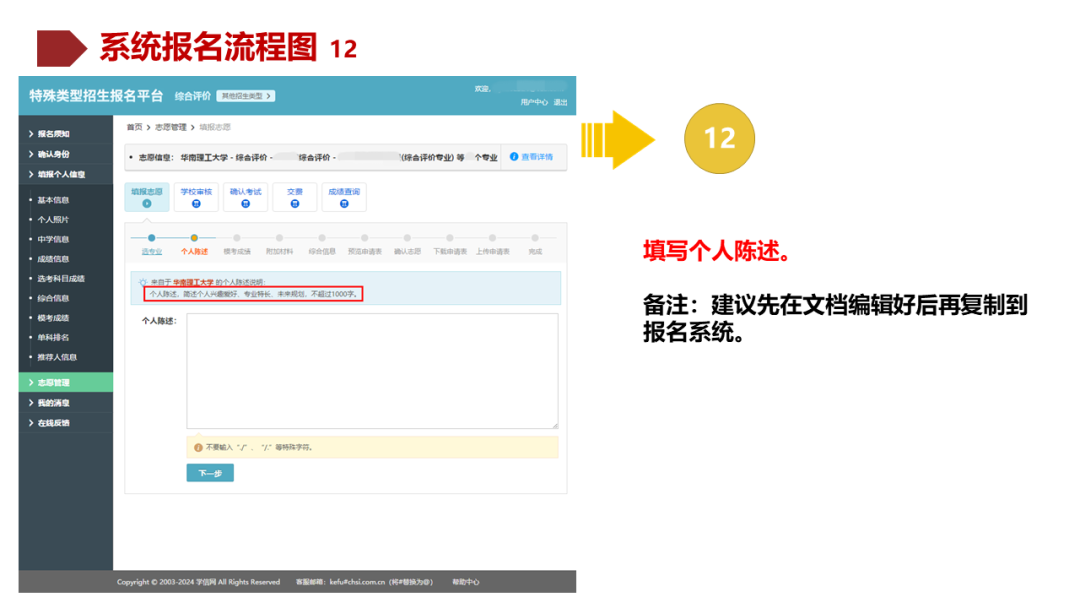Image resolution: width=1080 pixels, height=608 pixels.
Task: Expand the 确认身份 sidebar section
Action: [65, 154]
